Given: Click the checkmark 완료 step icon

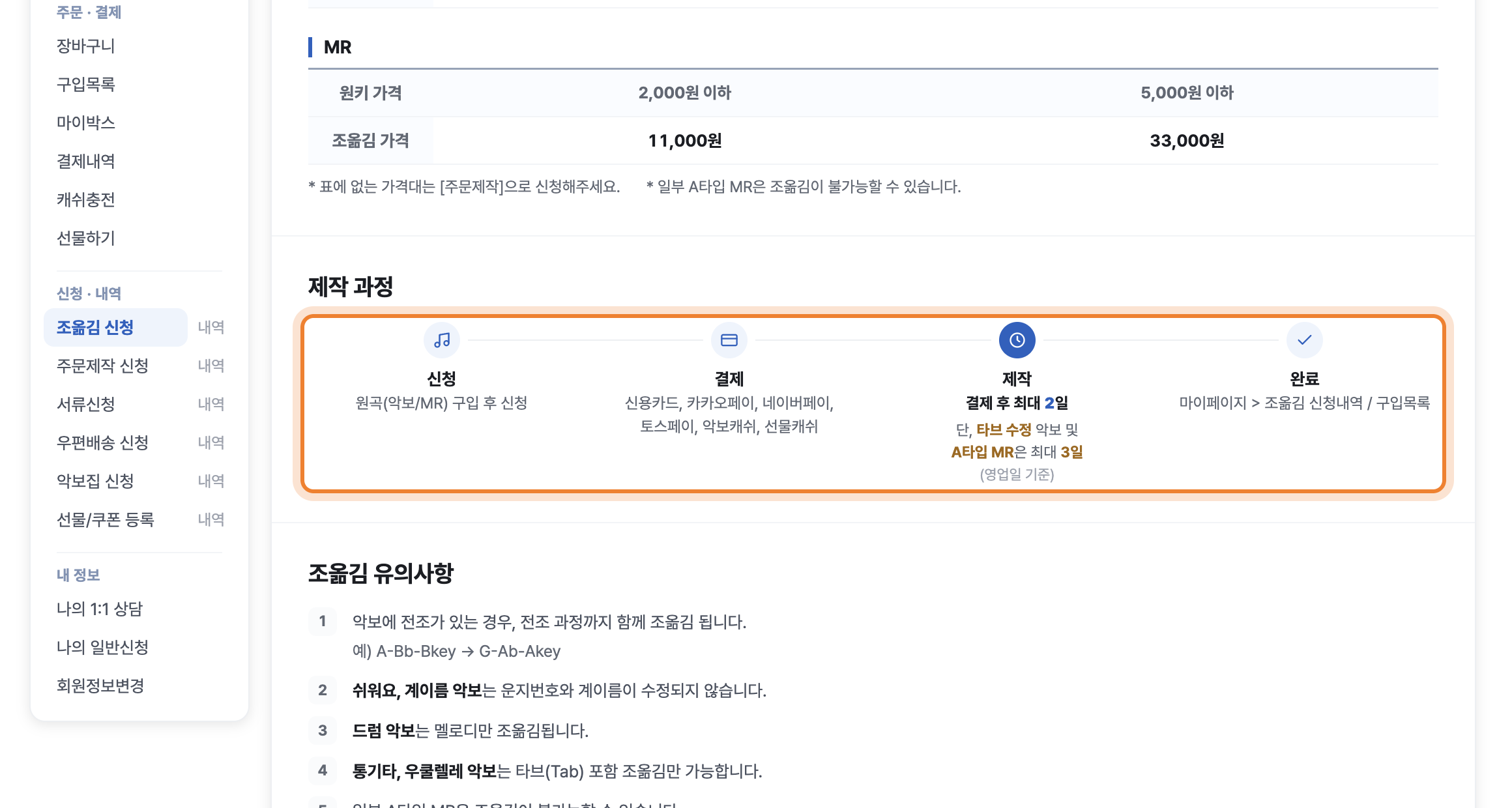Looking at the screenshot, I should coord(1304,340).
